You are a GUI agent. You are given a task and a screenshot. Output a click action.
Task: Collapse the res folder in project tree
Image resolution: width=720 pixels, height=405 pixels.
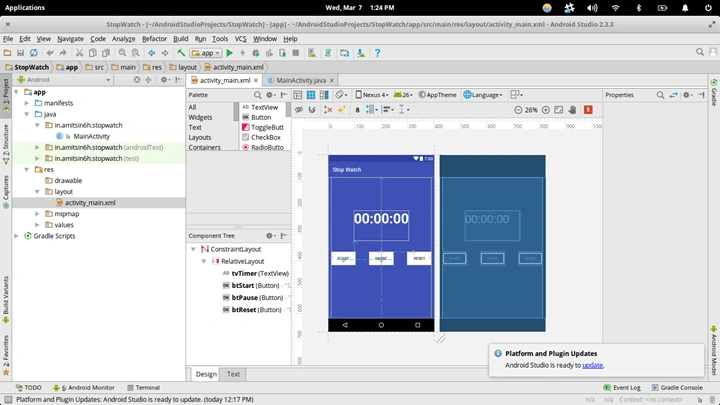[27, 169]
